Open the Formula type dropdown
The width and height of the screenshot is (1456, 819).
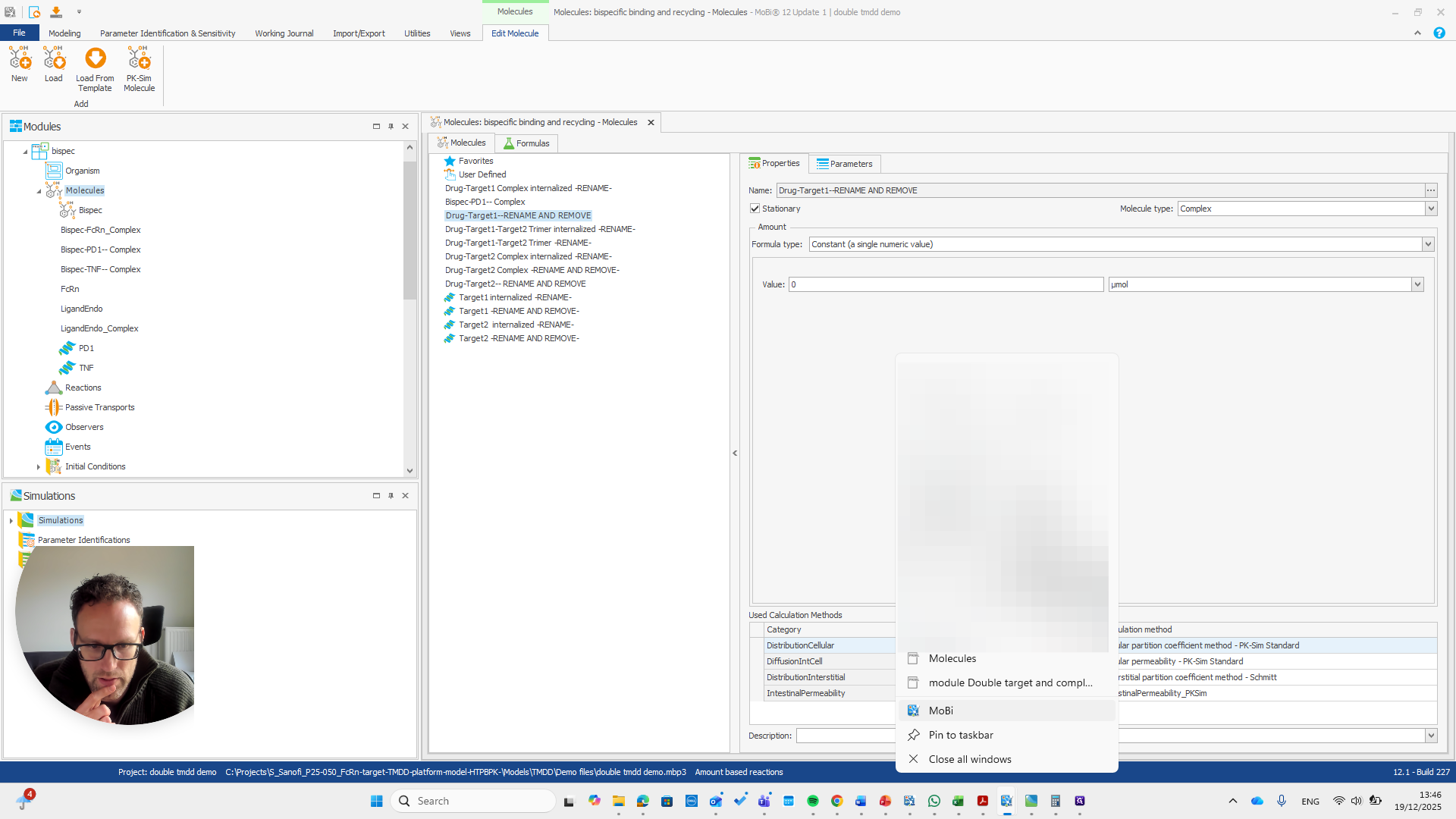click(1428, 244)
